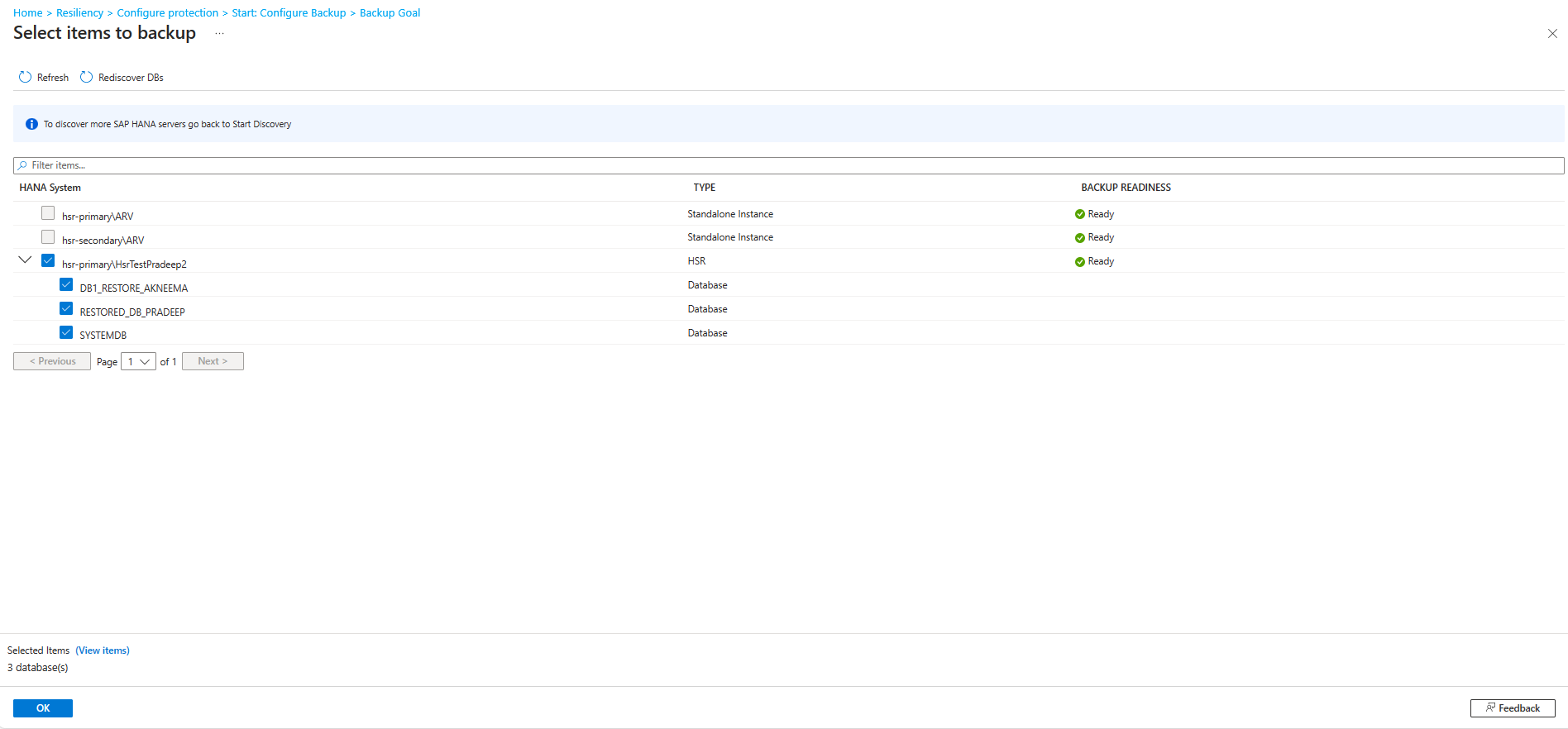
Task: Click the OK button
Action: [43, 708]
